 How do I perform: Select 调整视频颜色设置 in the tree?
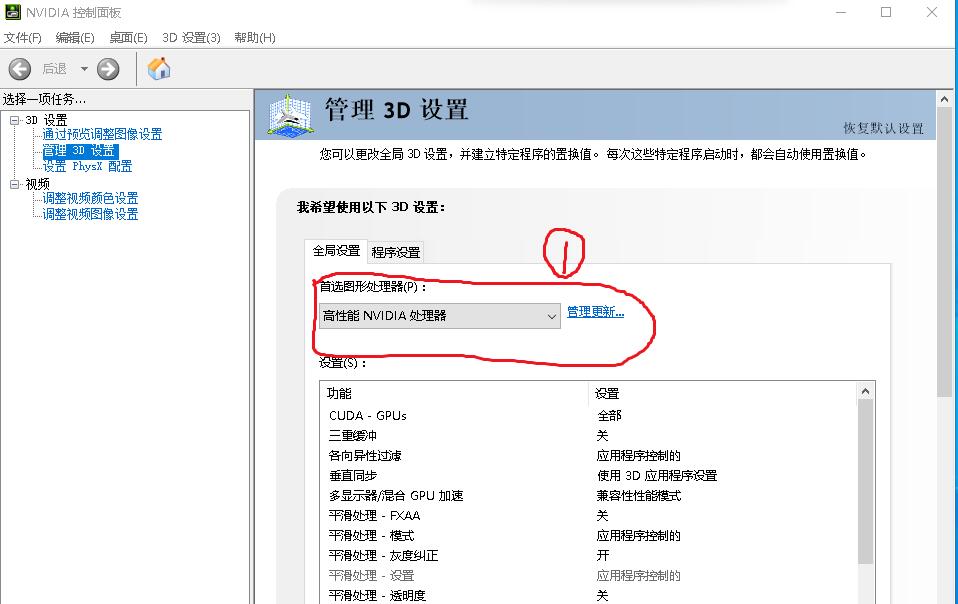tap(90, 198)
